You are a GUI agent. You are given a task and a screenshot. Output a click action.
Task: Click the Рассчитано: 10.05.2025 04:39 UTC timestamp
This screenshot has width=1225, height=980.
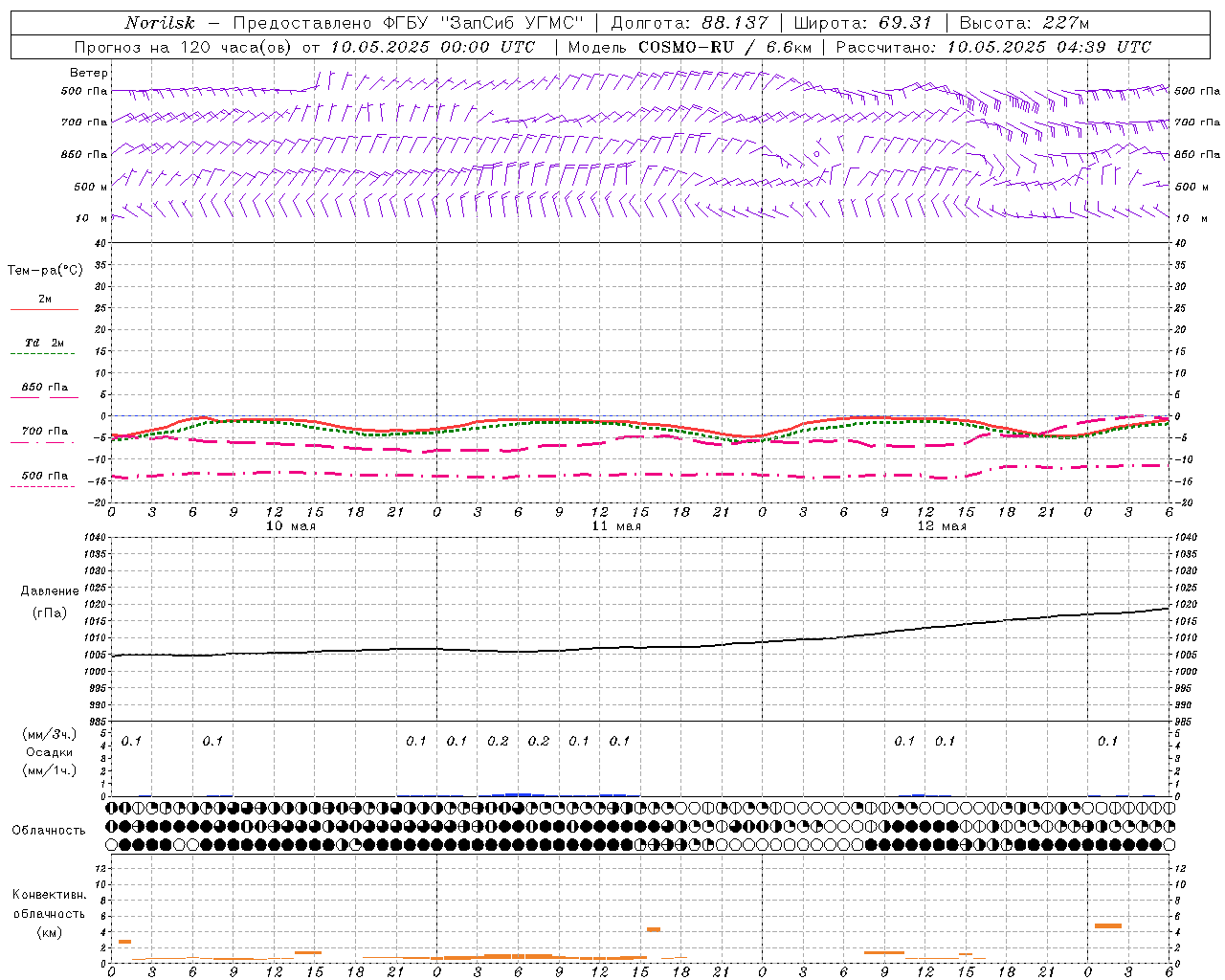click(x=993, y=47)
